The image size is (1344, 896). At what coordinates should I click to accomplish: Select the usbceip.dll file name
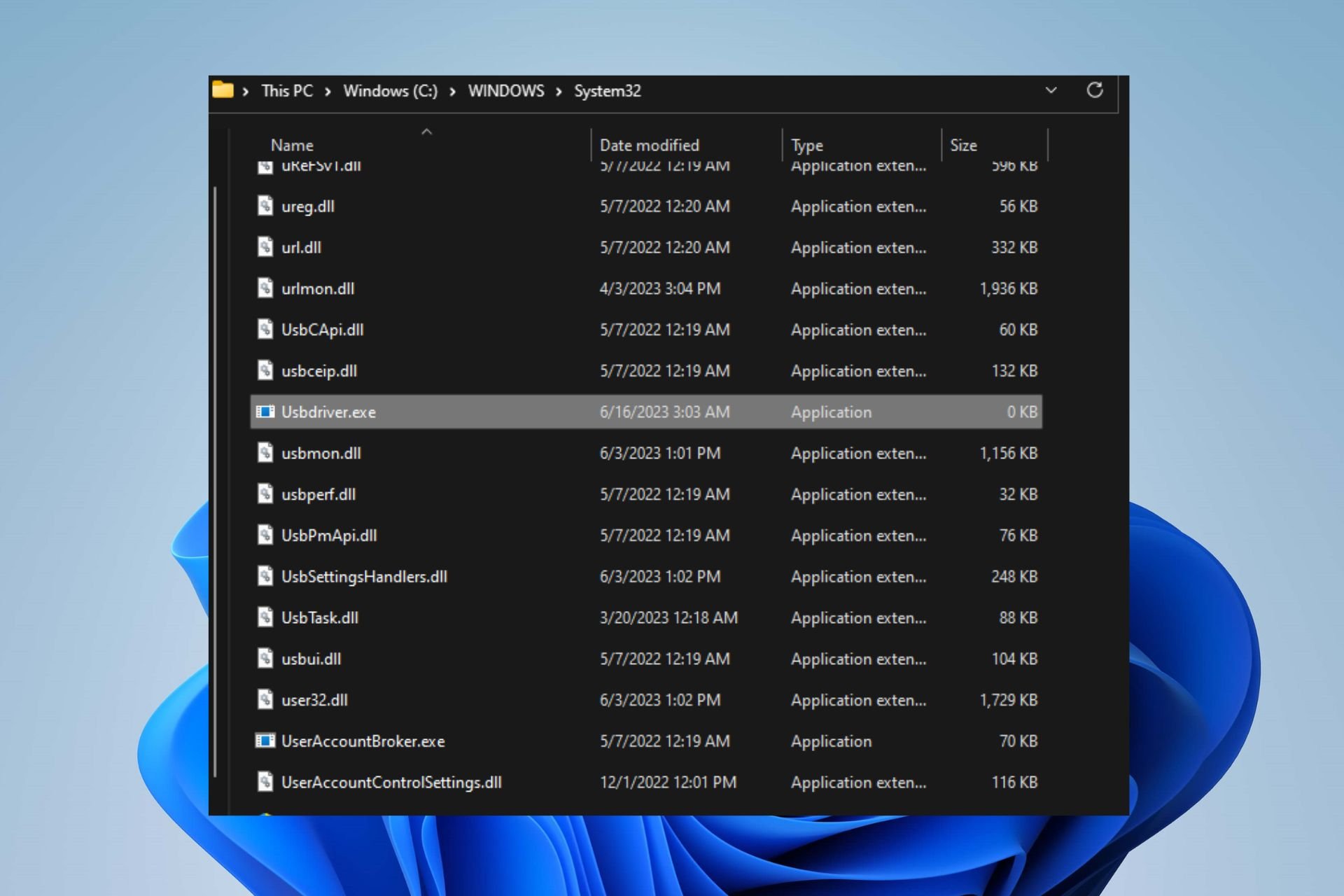pos(318,371)
